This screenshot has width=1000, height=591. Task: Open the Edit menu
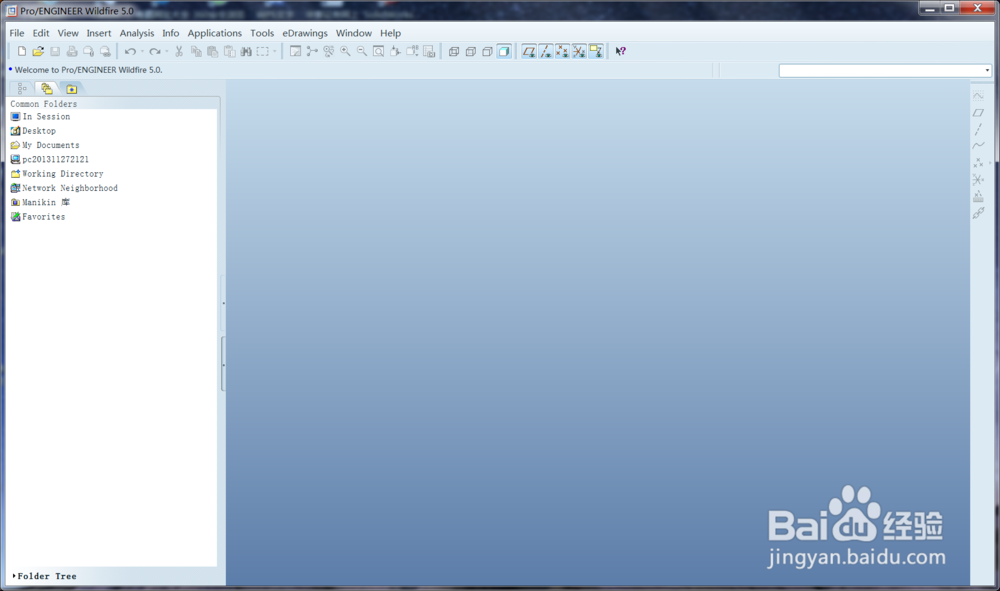[41, 33]
